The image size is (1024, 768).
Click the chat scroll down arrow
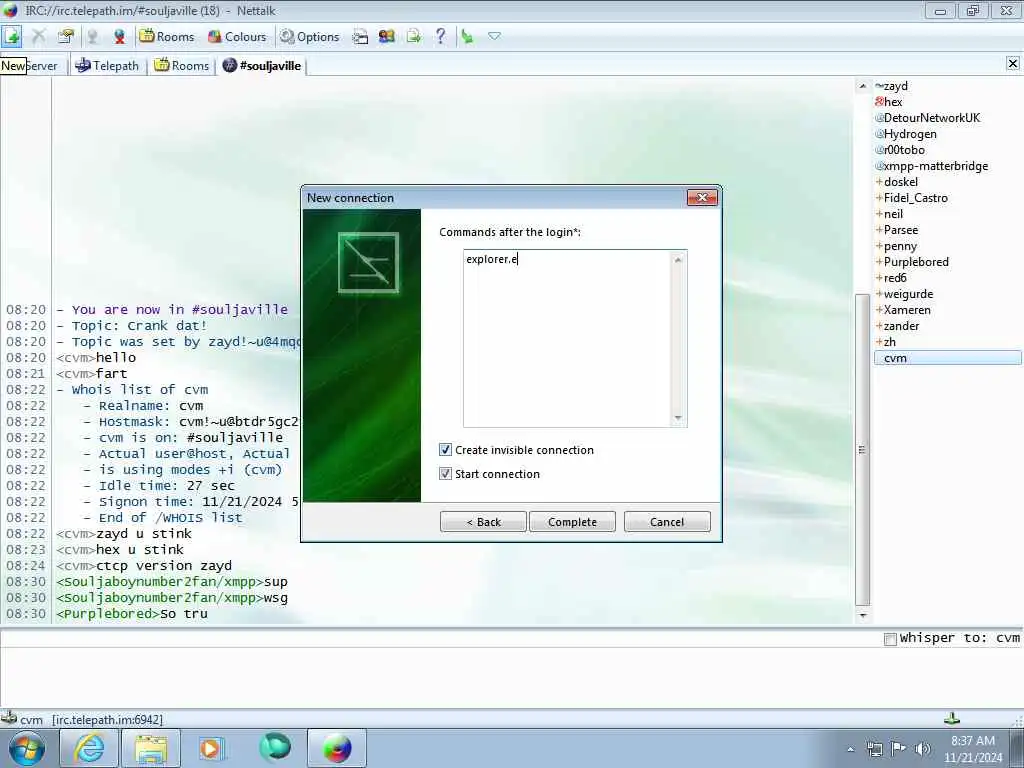pyautogui.click(x=862, y=615)
